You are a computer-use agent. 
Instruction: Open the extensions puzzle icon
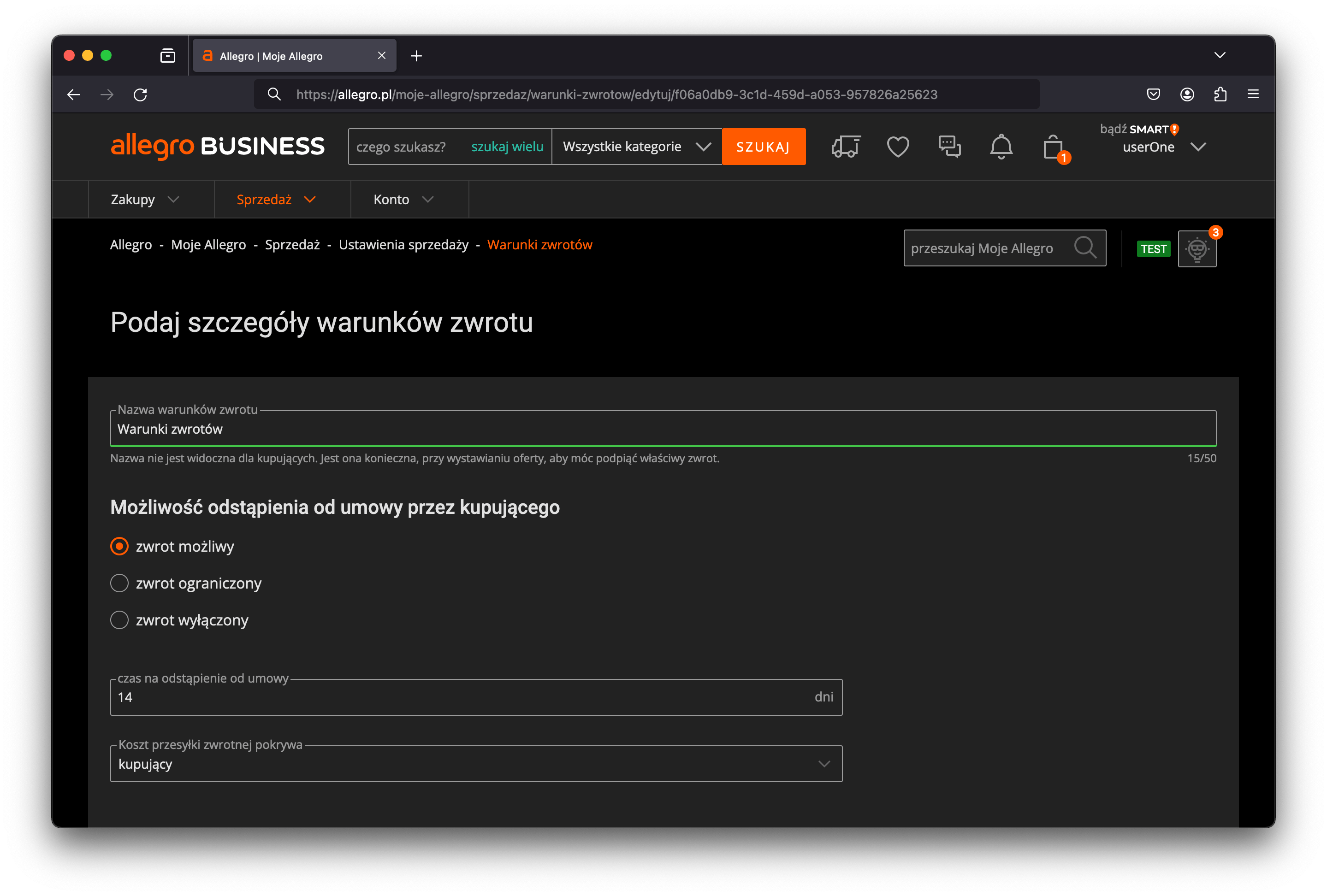pos(1220,94)
